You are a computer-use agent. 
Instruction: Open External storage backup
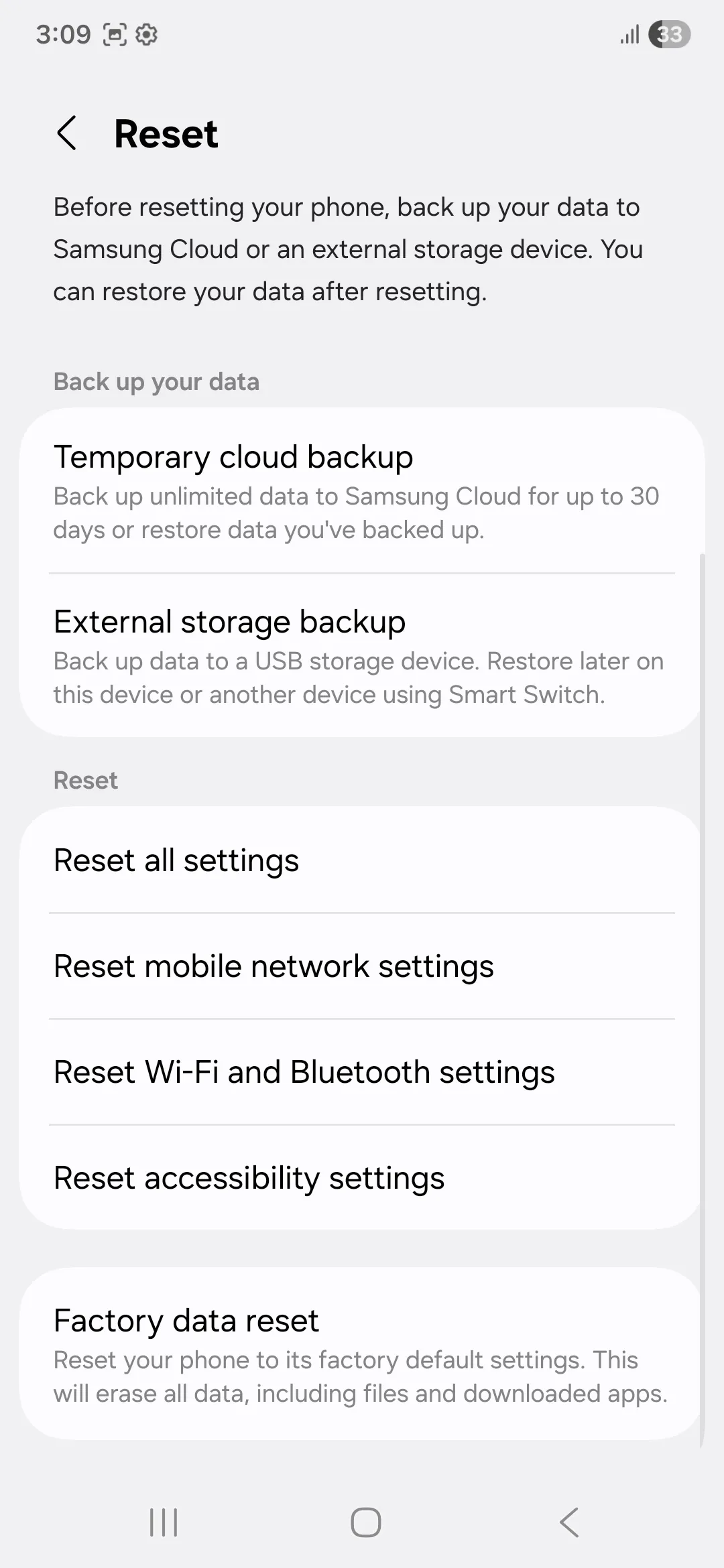pos(362,656)
